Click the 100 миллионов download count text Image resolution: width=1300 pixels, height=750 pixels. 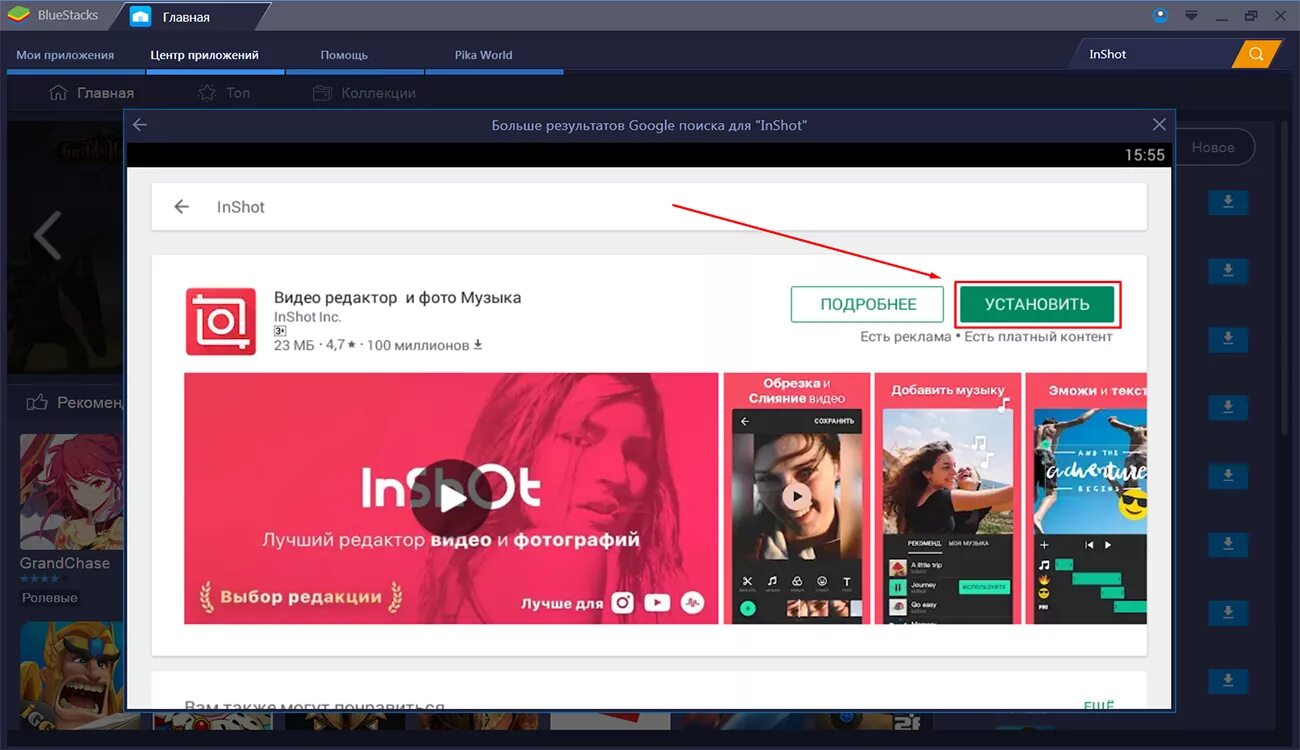424,345
